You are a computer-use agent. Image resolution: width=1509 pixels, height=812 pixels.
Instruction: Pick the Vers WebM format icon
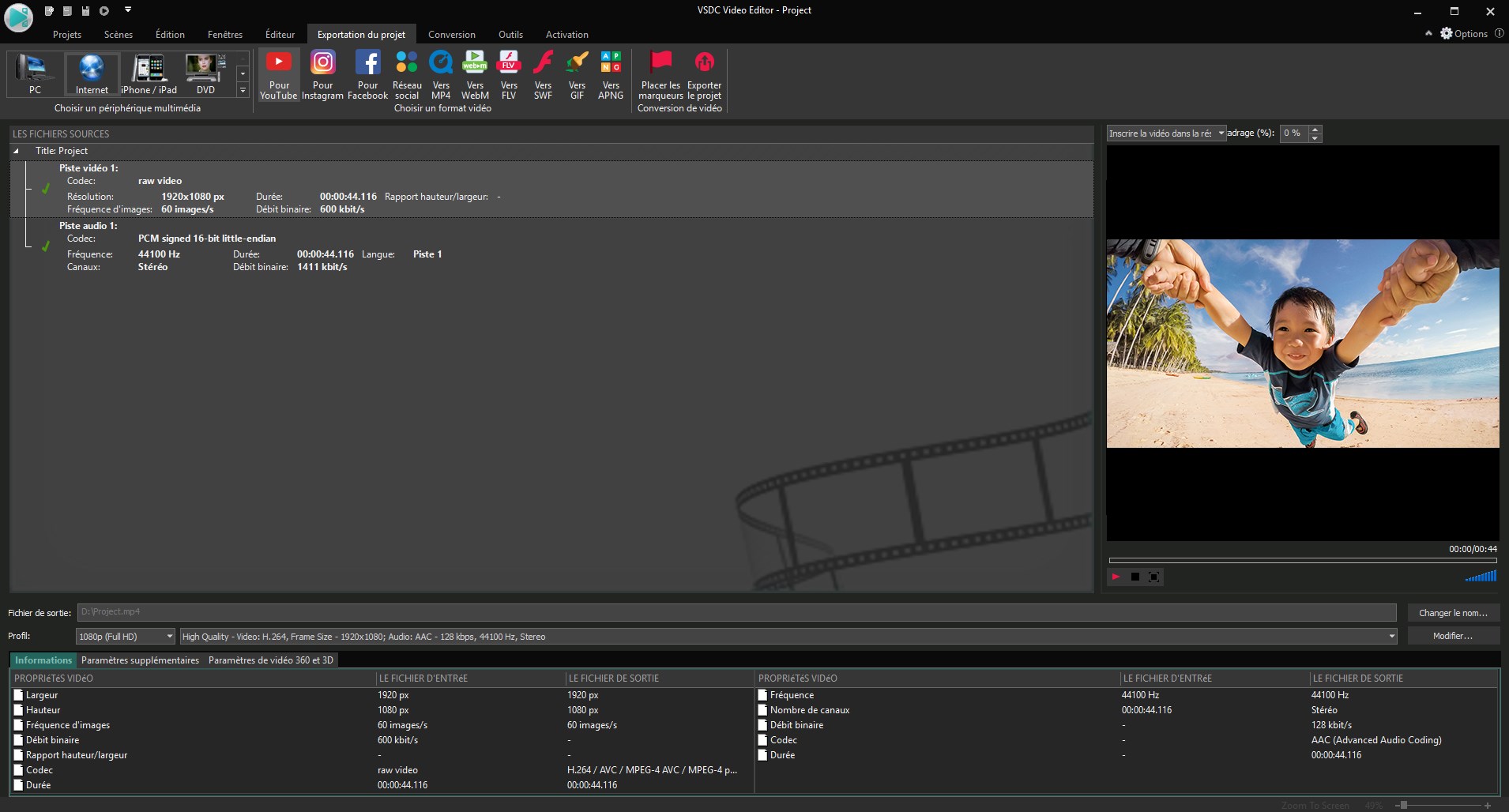pos(475,74)
